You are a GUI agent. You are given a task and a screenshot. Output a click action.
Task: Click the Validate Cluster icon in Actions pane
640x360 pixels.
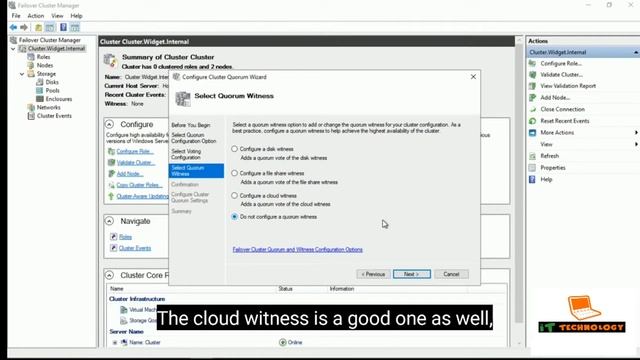pyautogui.click(x=532, y=75)
